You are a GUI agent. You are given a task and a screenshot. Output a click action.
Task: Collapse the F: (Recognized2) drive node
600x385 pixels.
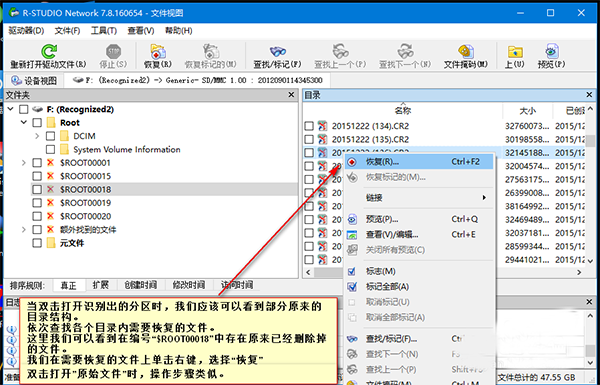10,109
